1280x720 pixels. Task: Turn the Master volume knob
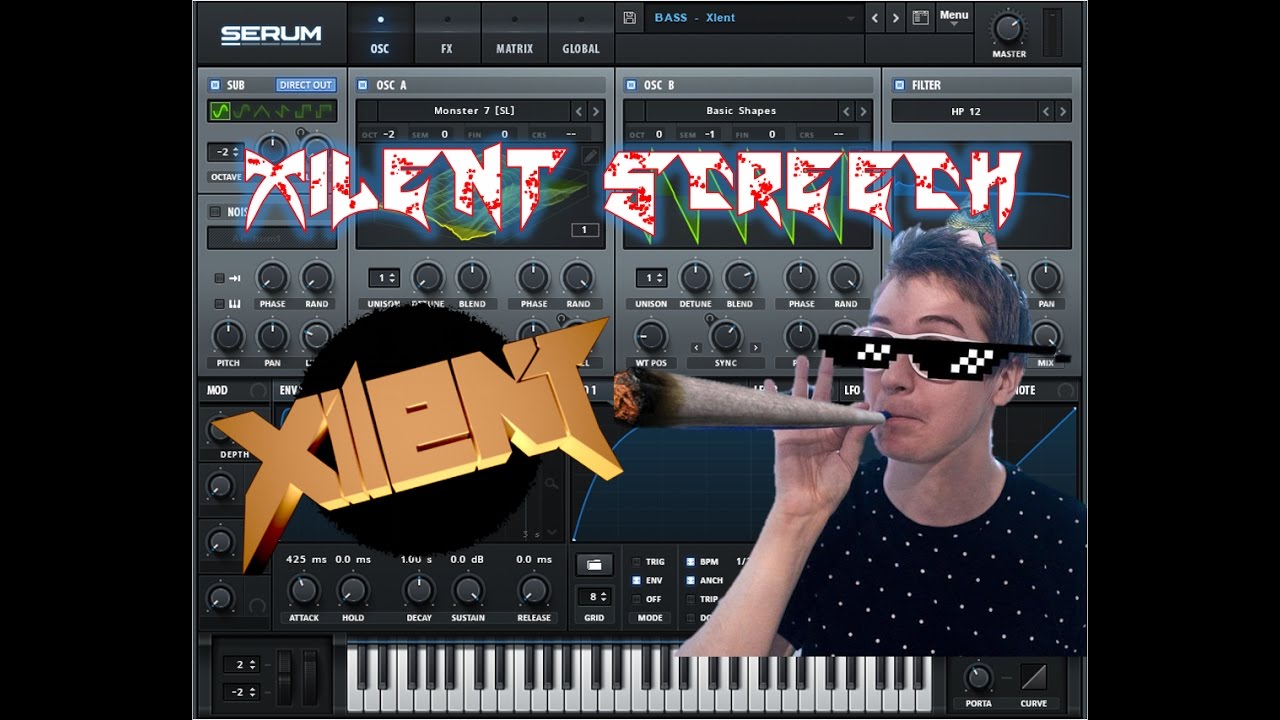point(1009,28)
